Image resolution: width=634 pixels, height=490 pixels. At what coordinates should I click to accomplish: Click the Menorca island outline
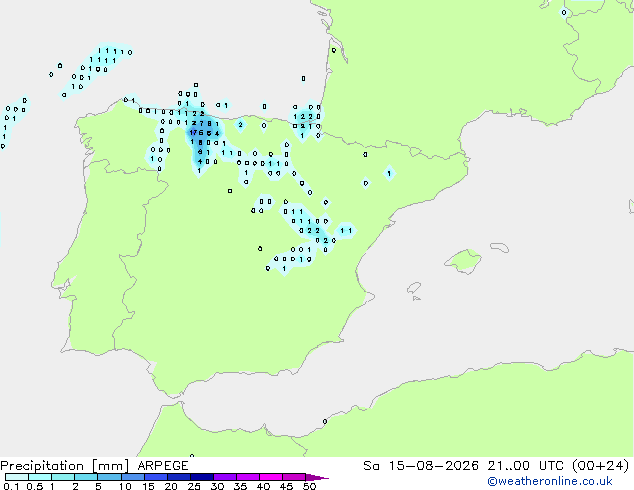pyautogui.click(x=499, y=247)
